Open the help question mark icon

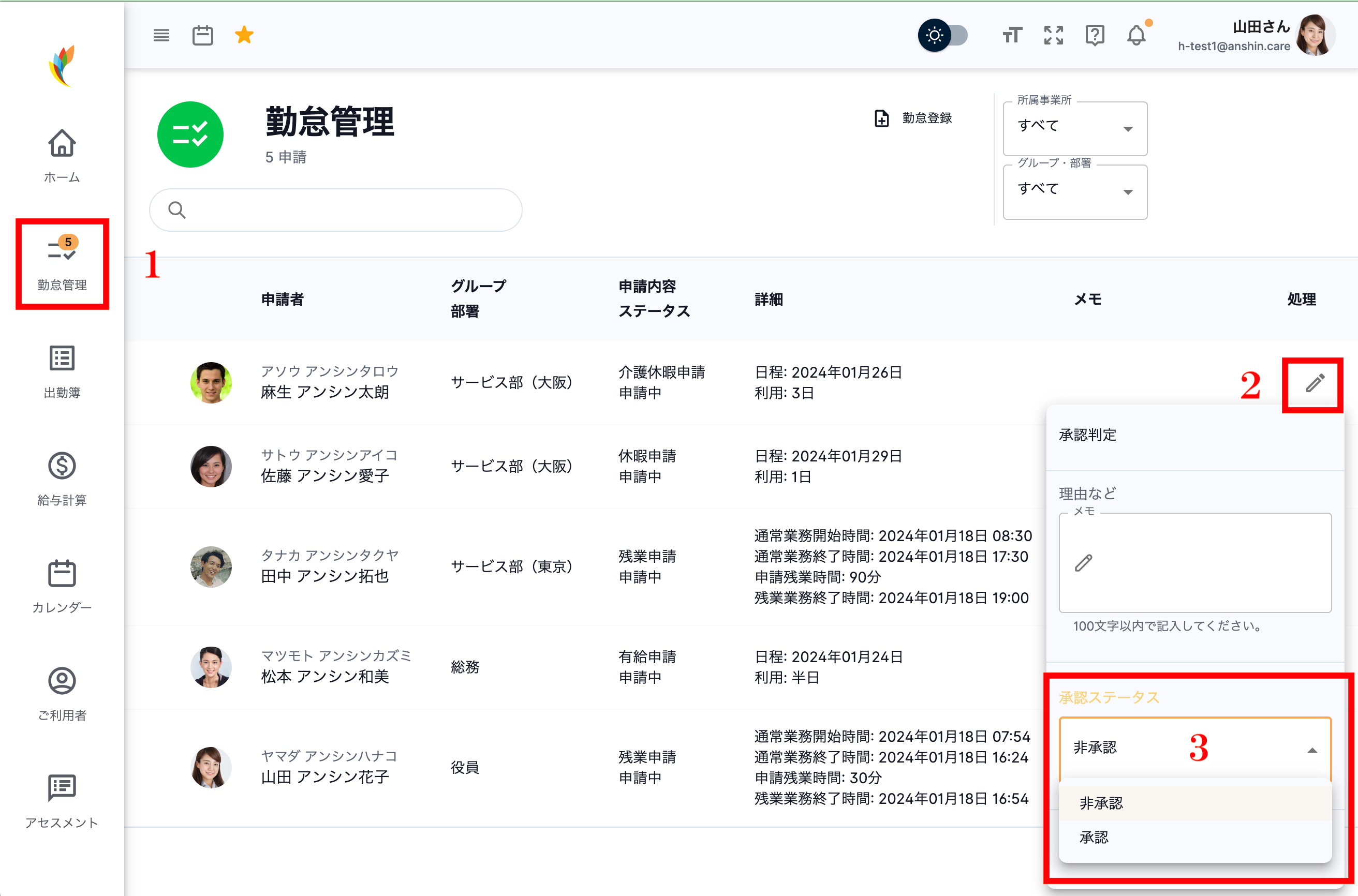1095,35
